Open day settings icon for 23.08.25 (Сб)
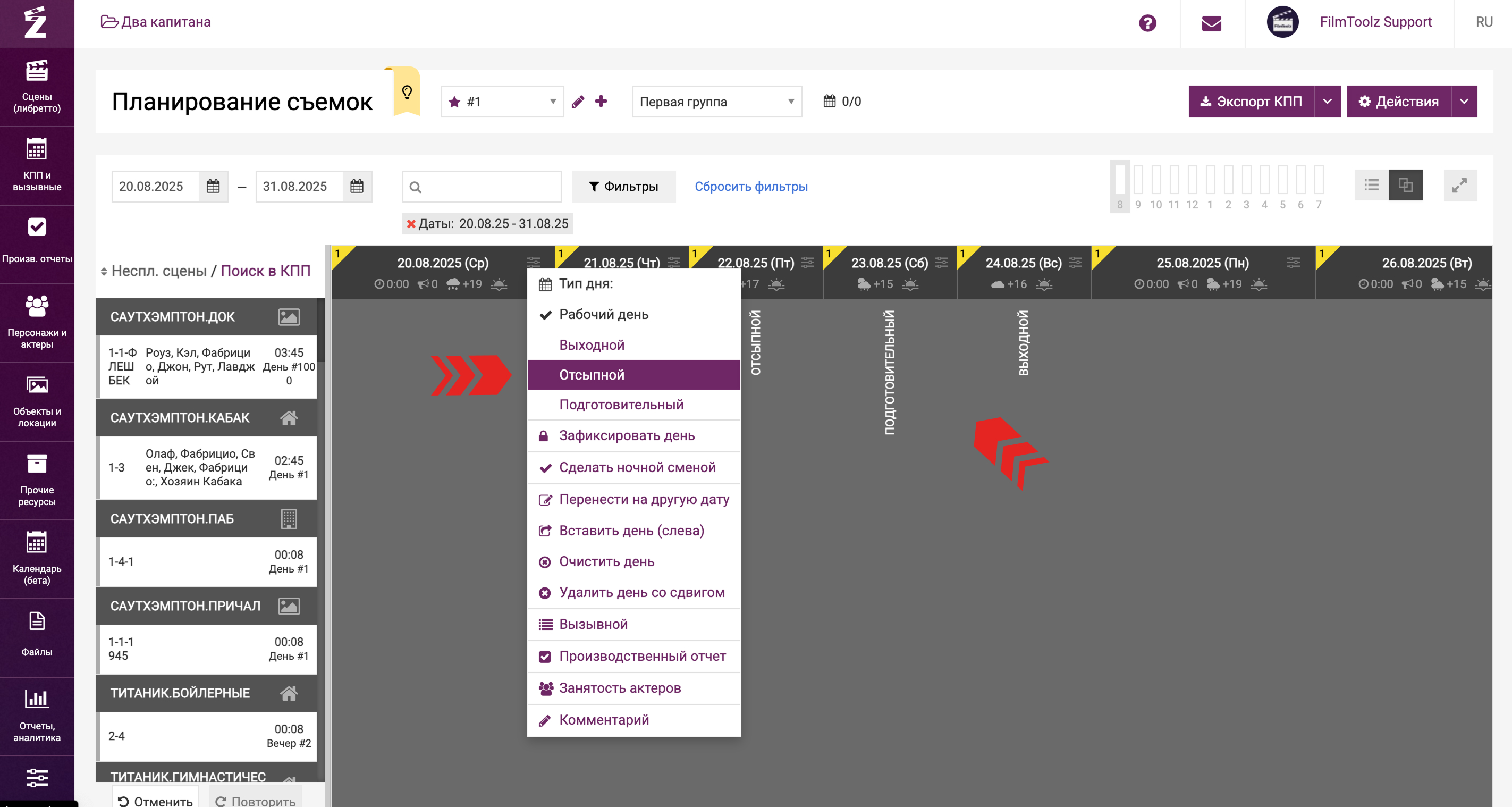This screenshot has width=1512, height=807. coord(941,263)
